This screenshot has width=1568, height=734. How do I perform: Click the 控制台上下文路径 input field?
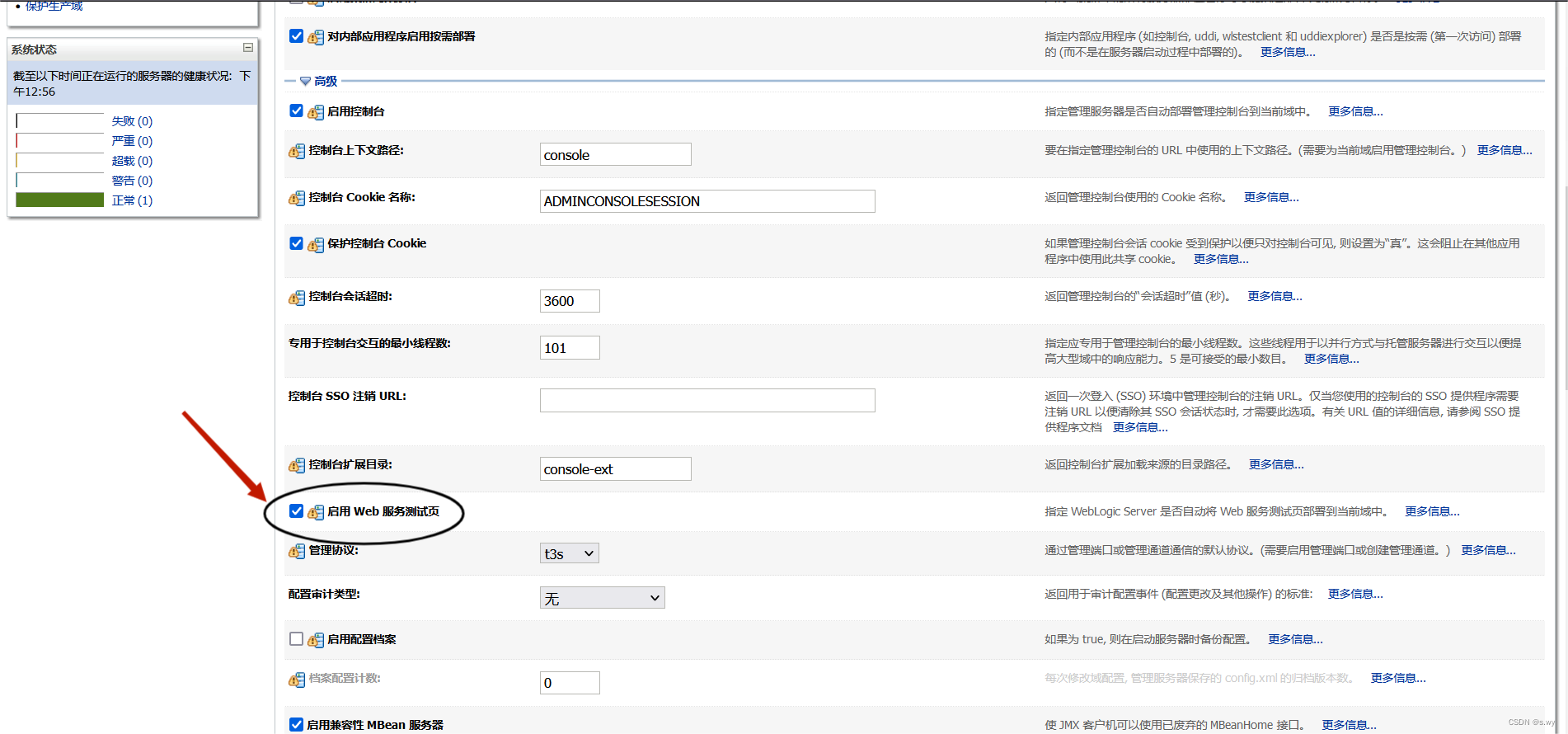coord(616,155)
